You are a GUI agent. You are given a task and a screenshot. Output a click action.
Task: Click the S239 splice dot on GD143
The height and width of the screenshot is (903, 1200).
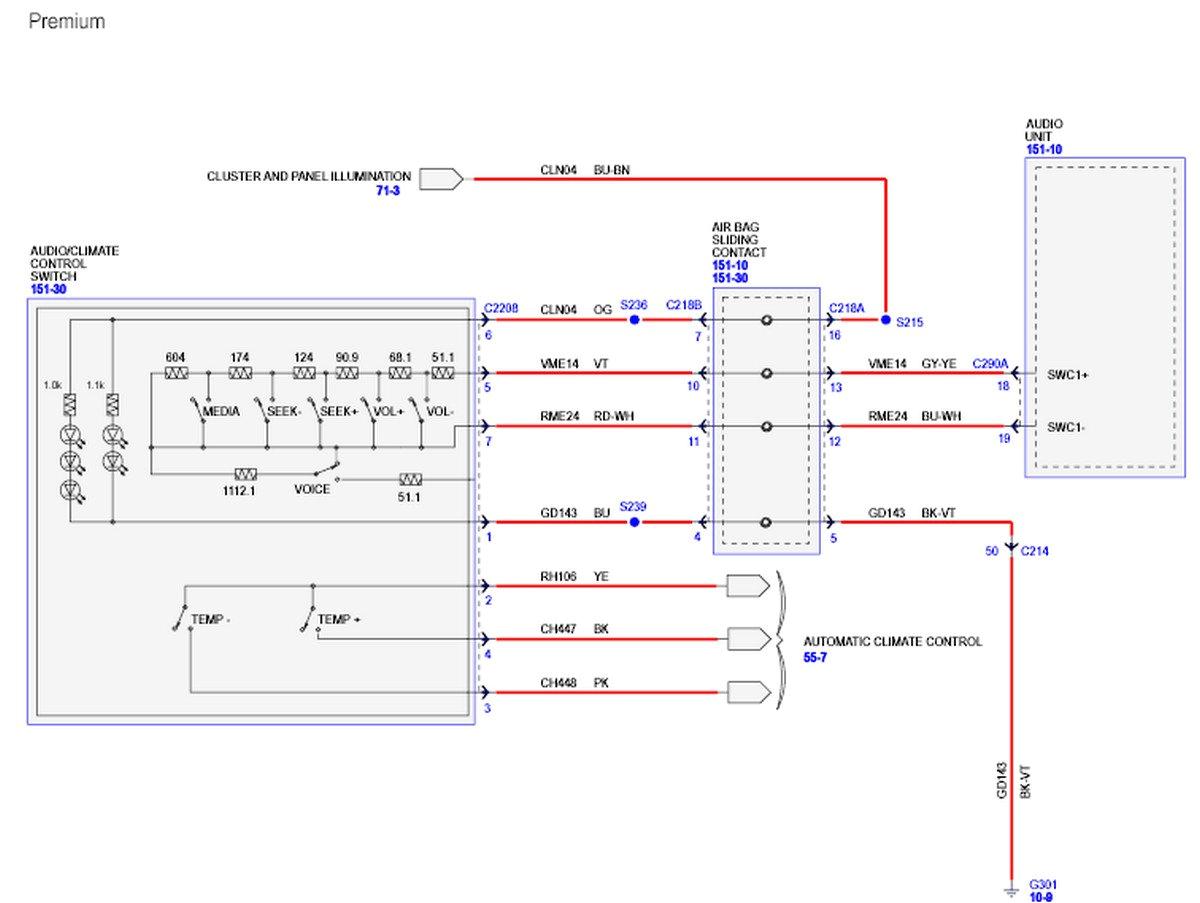coord(634,522)
